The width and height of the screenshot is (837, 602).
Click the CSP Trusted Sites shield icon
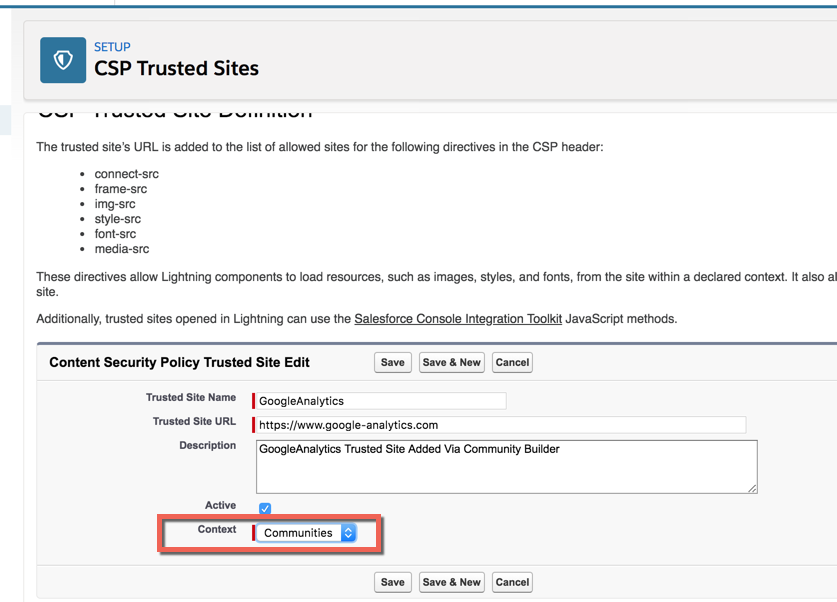(x=63, y=60)
